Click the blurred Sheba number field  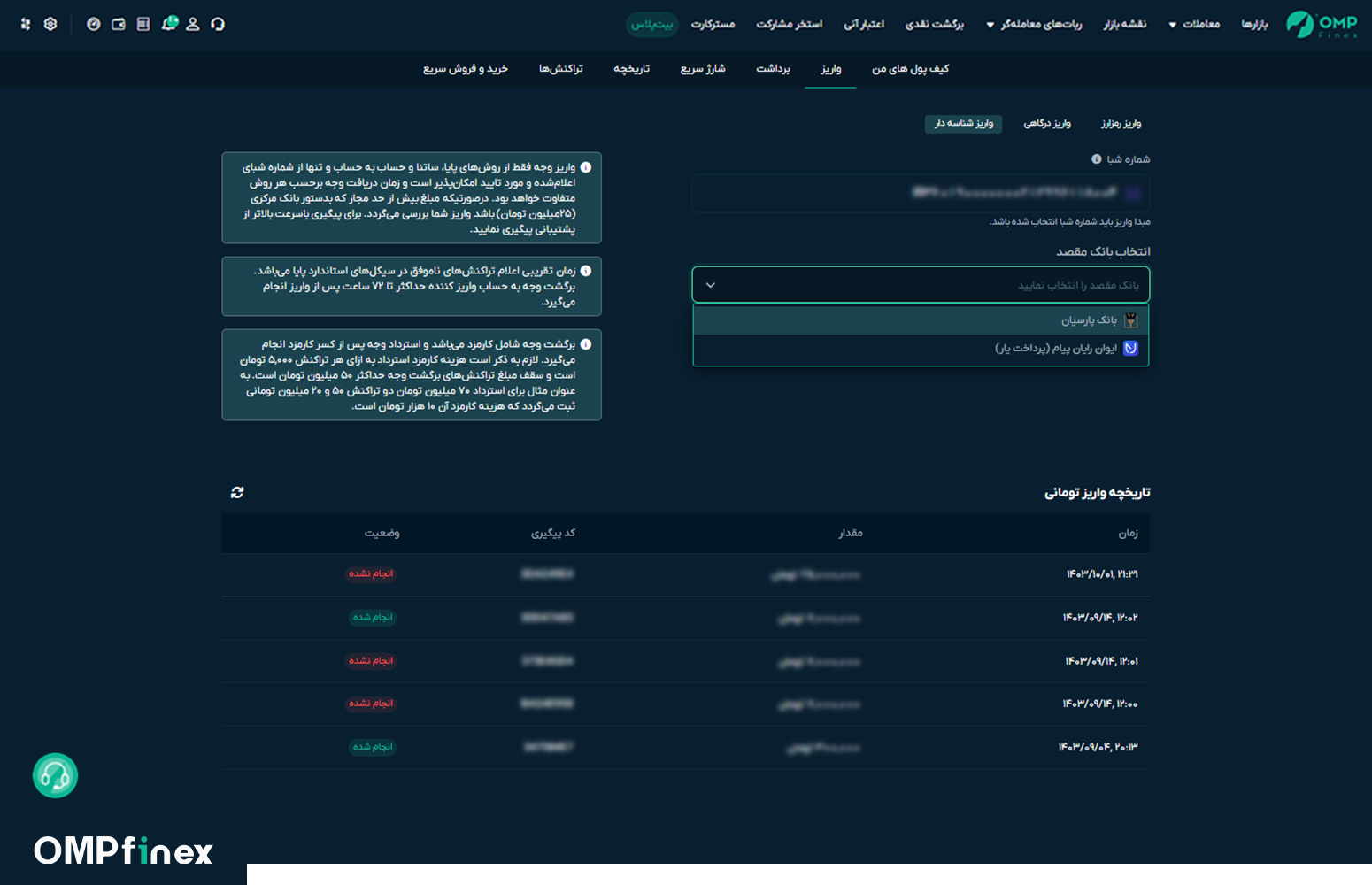click(921, 193)
